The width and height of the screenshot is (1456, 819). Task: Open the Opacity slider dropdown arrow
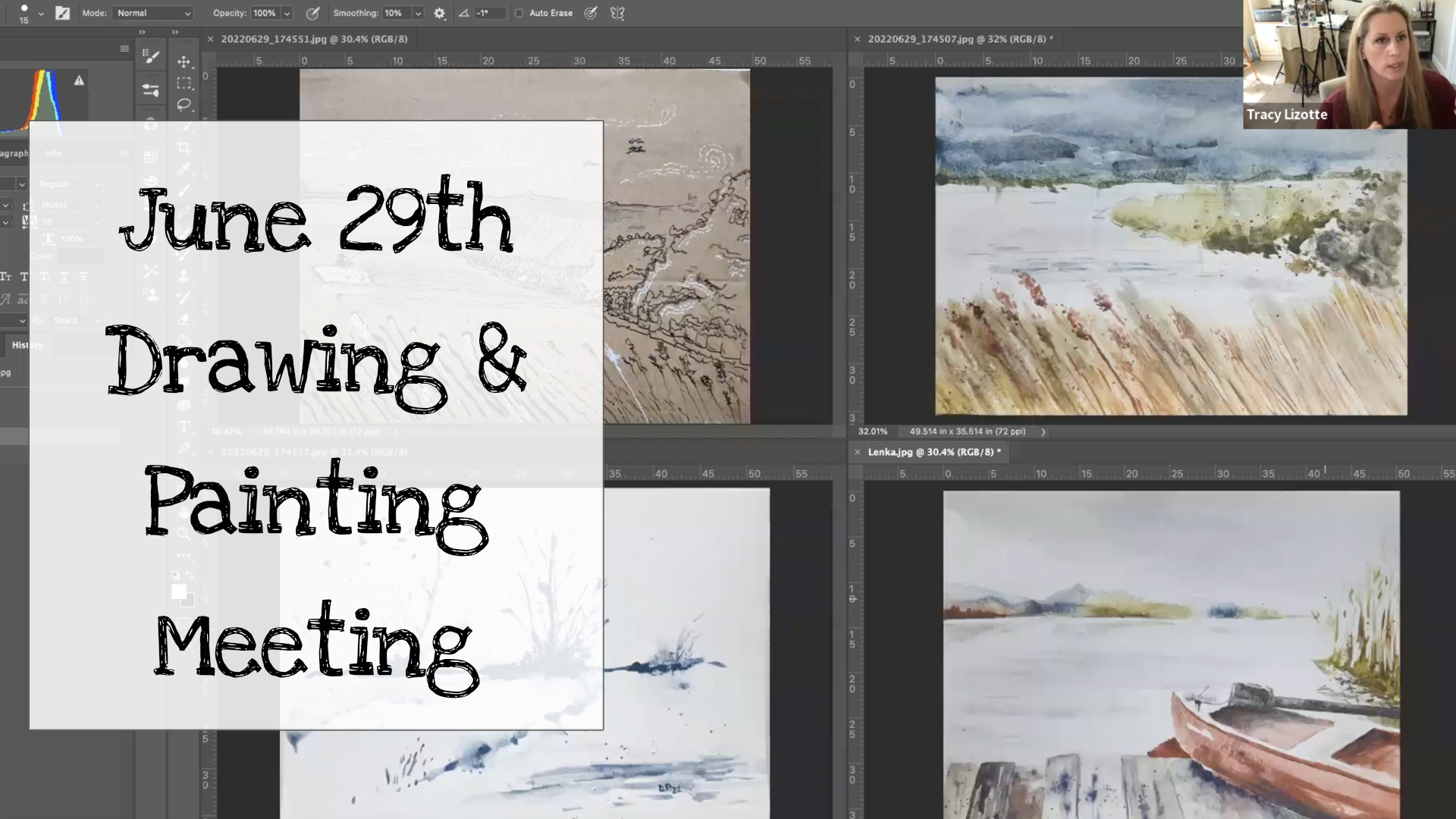(x=287, y=13)
